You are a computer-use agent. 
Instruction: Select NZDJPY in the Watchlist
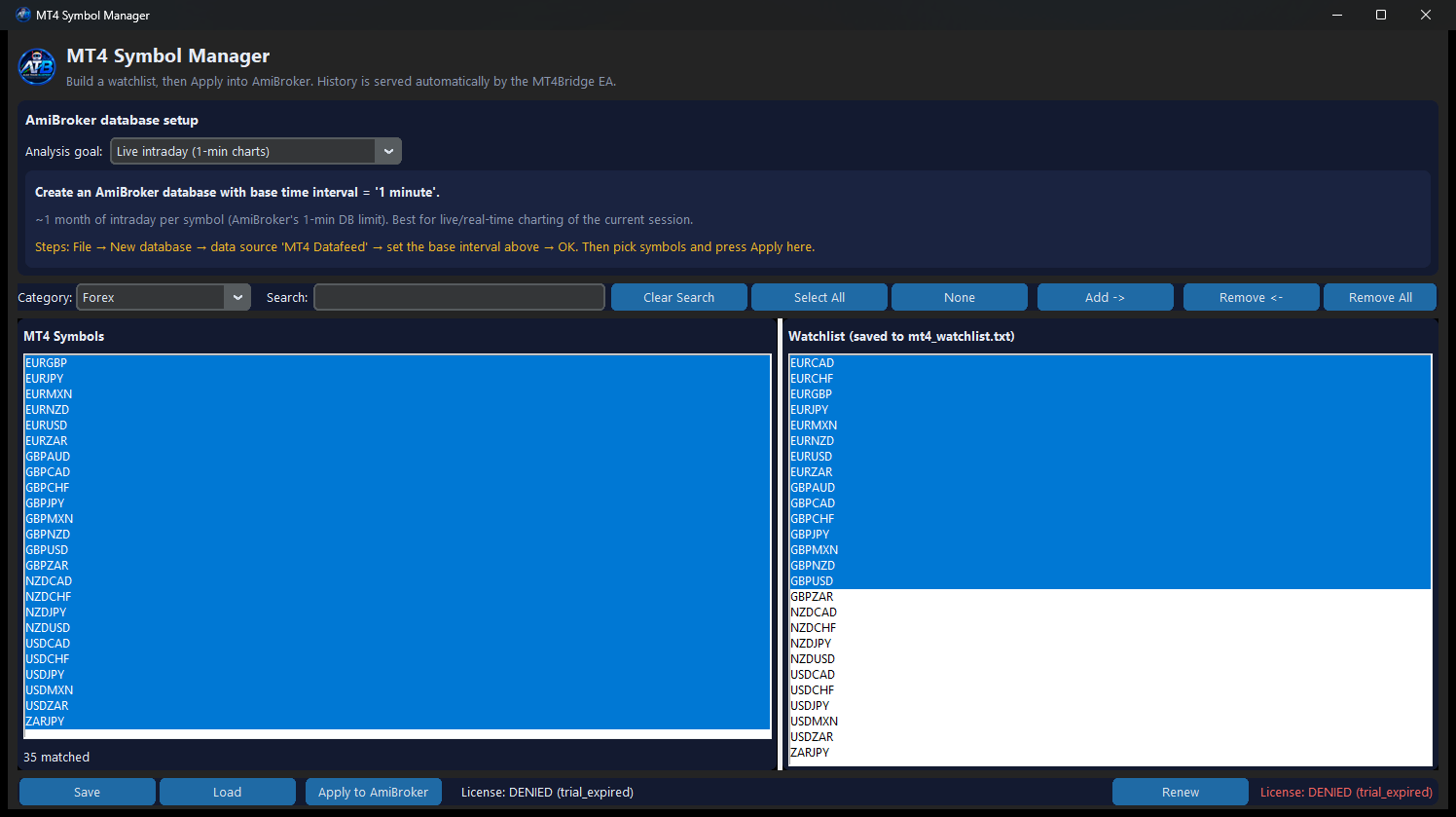coord(1110,644)
